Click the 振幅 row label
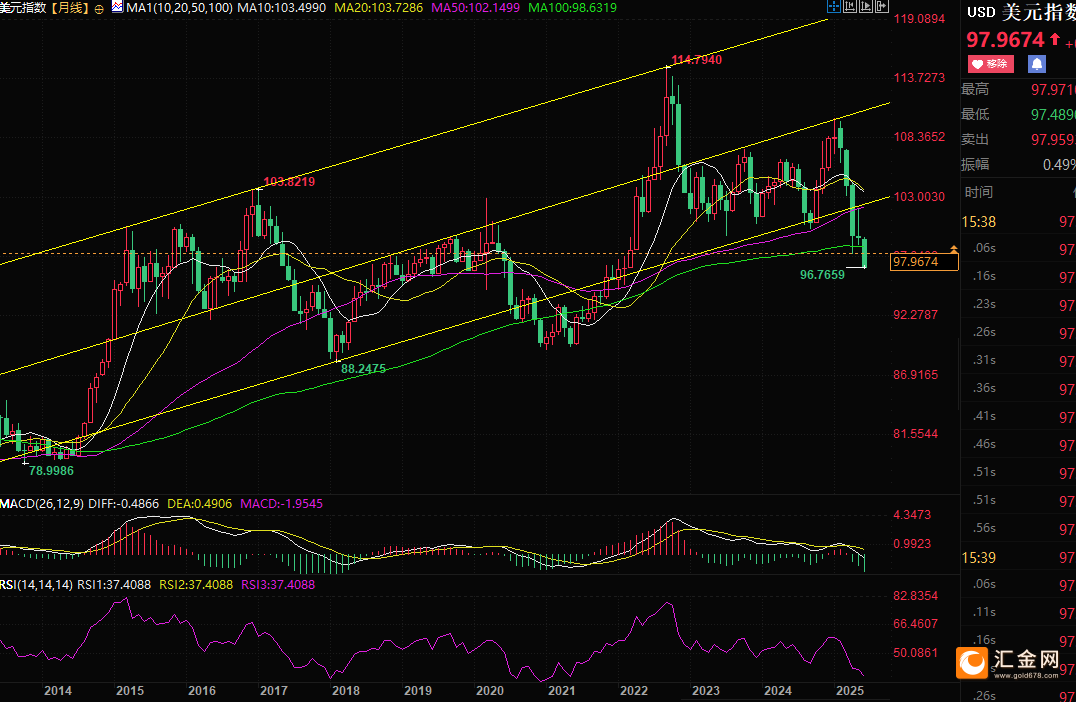This screenshot has width=1076, height=702. (975, 164)
